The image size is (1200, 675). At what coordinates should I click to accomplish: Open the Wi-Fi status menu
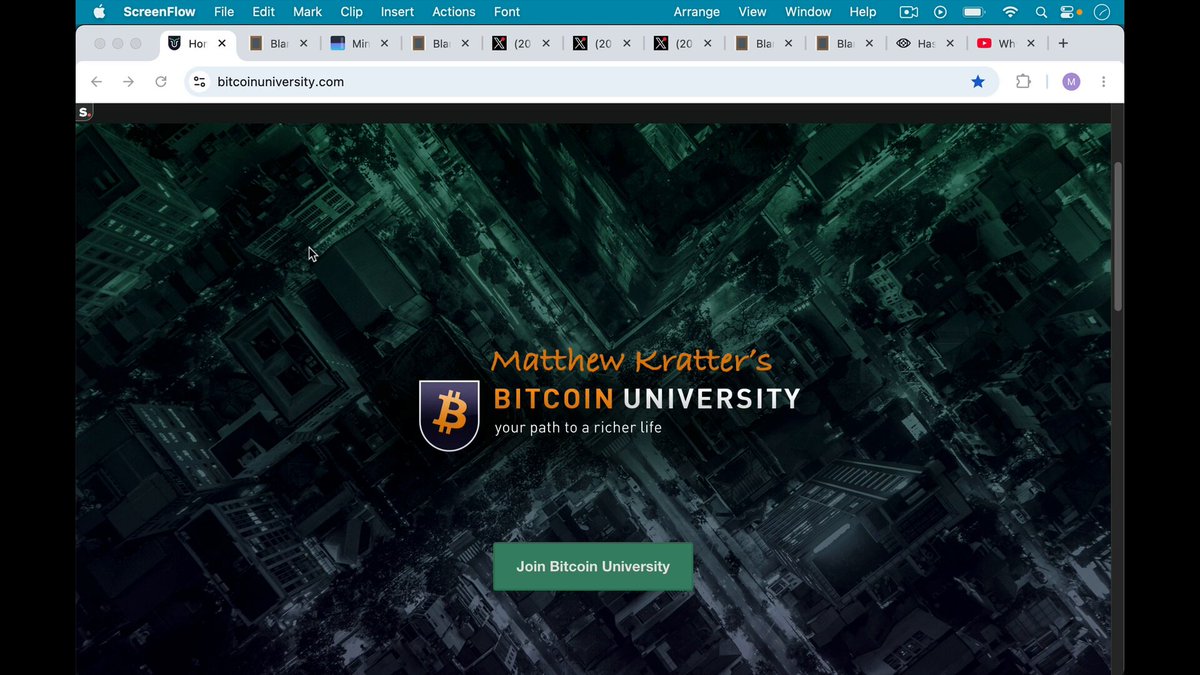click(x=1010, y=12)
